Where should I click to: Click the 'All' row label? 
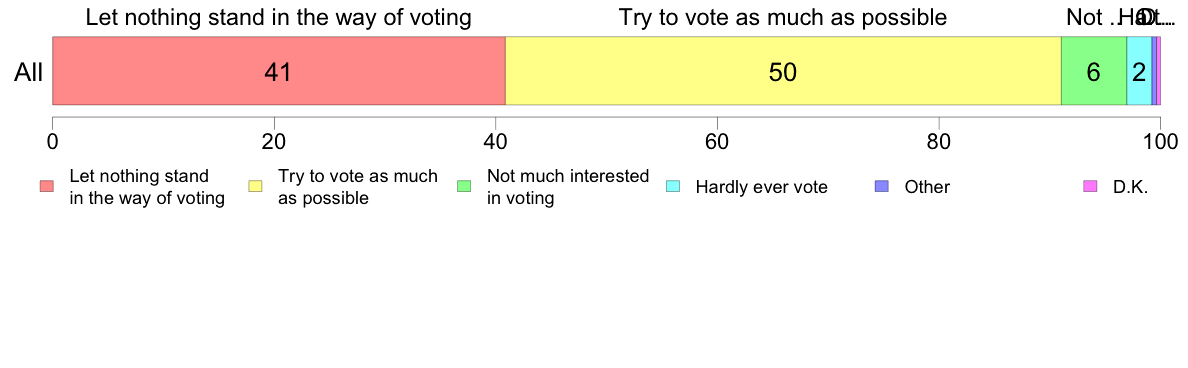[29, 72]
